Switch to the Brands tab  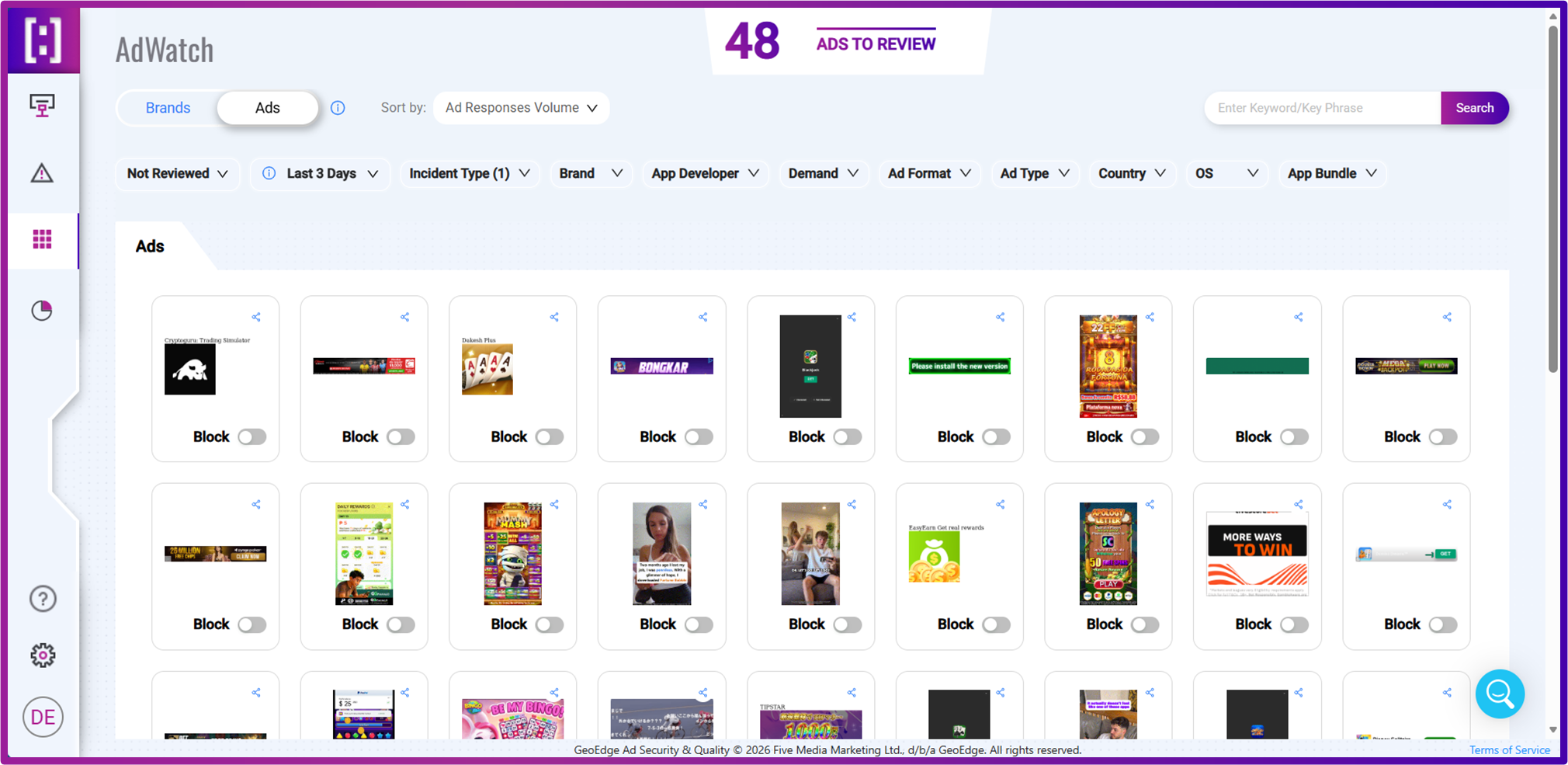coord(168,108)
